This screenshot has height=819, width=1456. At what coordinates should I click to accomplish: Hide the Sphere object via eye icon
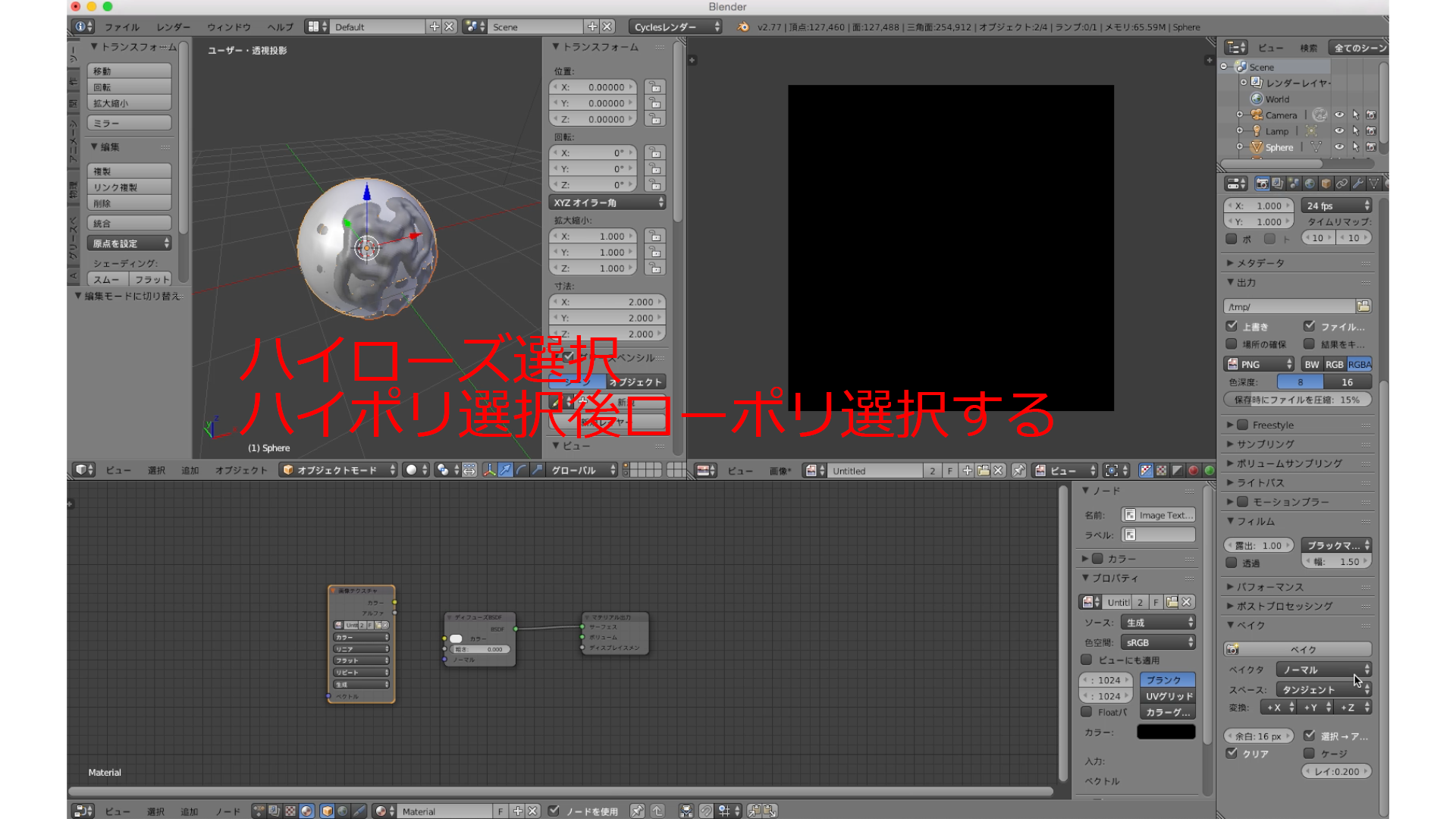[1339, 147]
